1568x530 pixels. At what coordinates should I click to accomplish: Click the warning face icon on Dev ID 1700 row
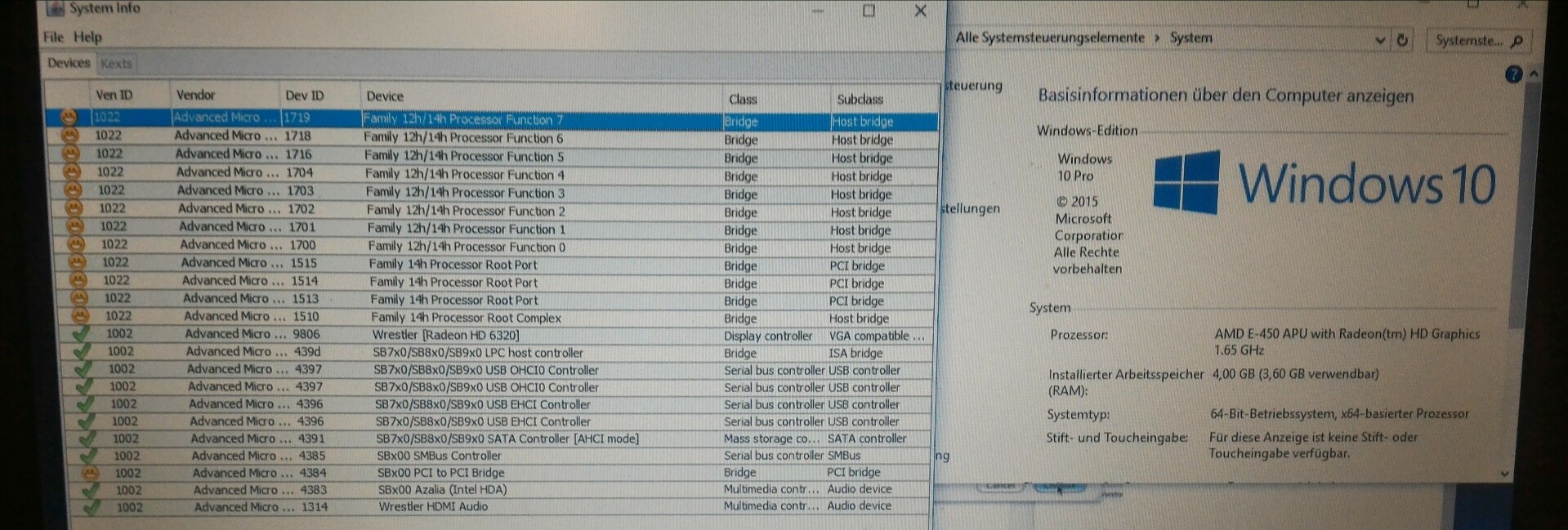(x=76, y=244)
